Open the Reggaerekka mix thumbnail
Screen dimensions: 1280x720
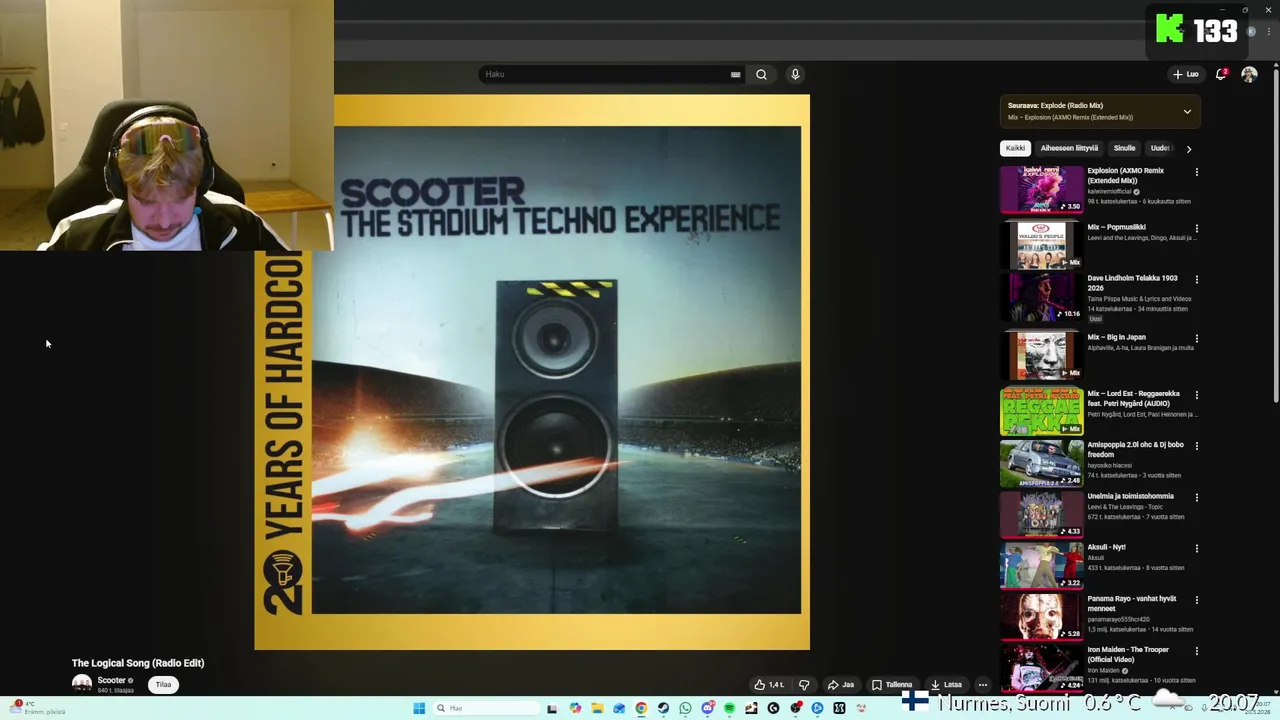1042,411
